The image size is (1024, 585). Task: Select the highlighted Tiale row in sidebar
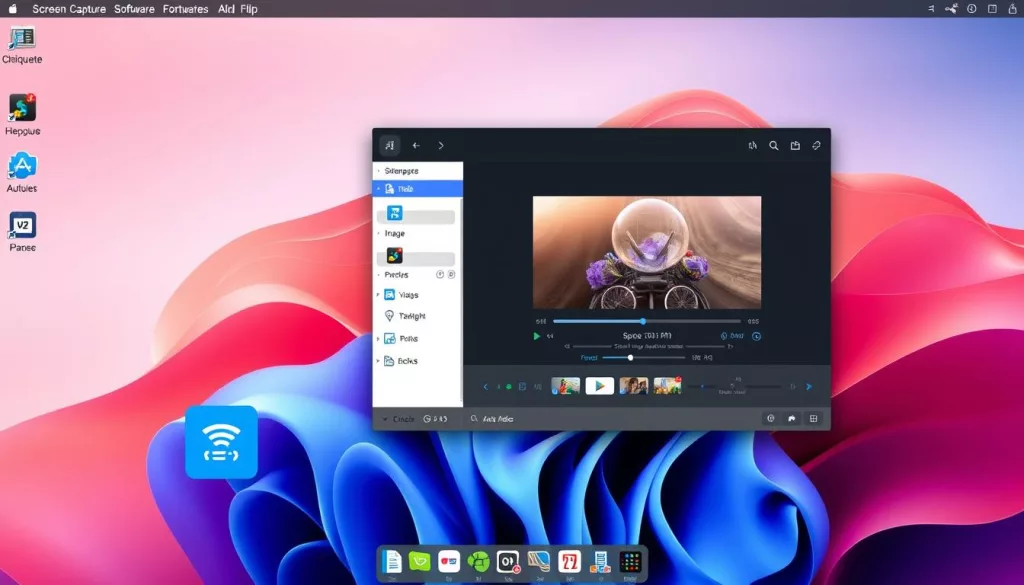[x=418, y=189]
